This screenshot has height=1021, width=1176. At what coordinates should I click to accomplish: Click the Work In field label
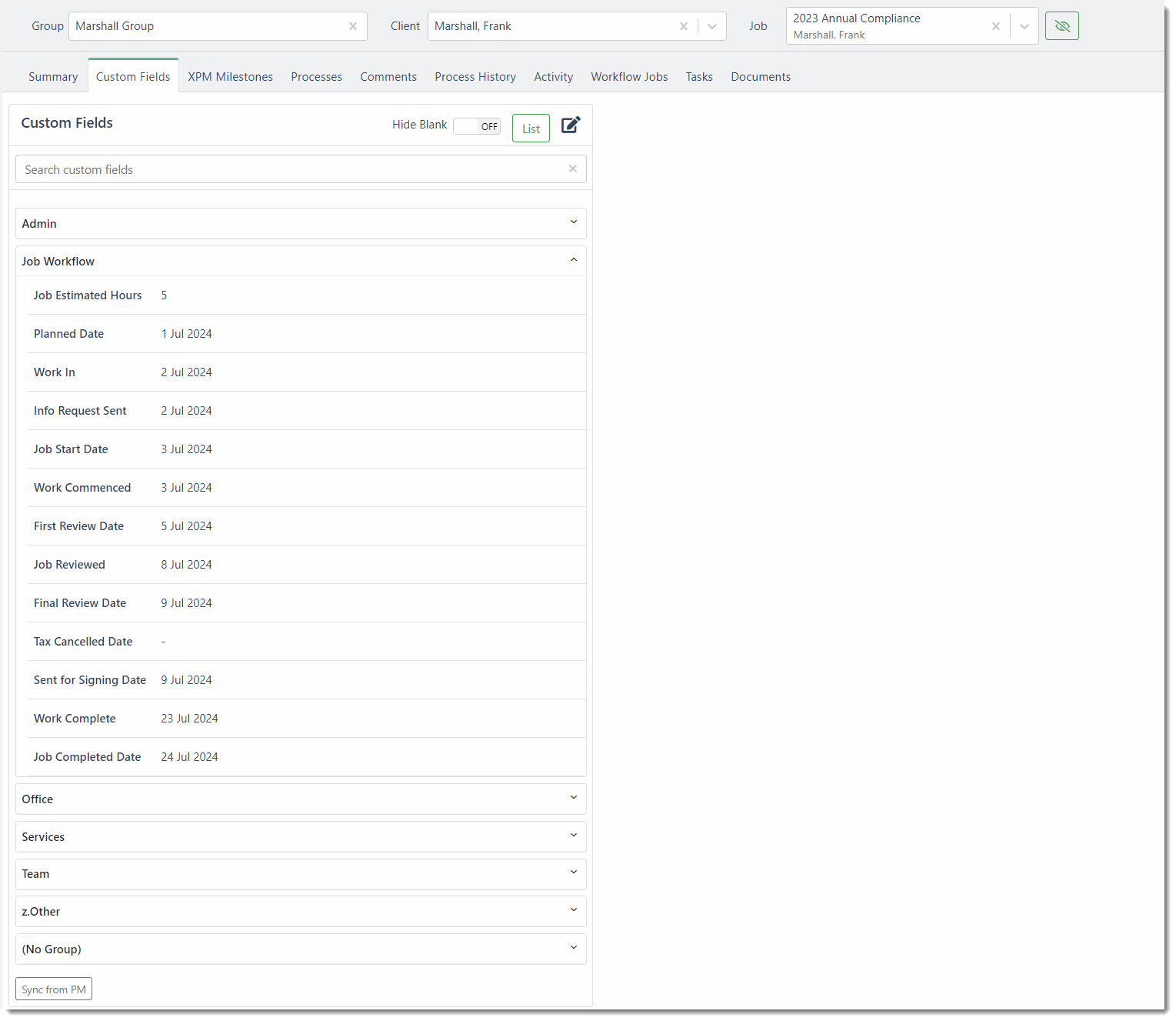[x=55, y=372]
